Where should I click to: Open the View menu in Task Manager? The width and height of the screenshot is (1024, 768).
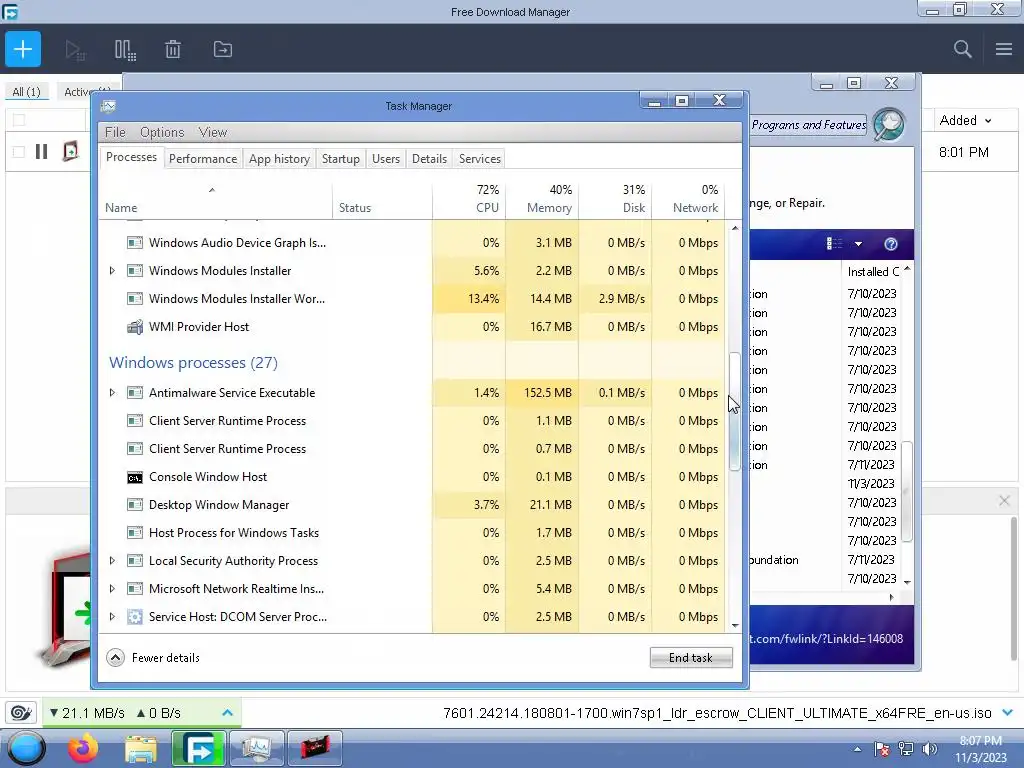coord(213,132)
